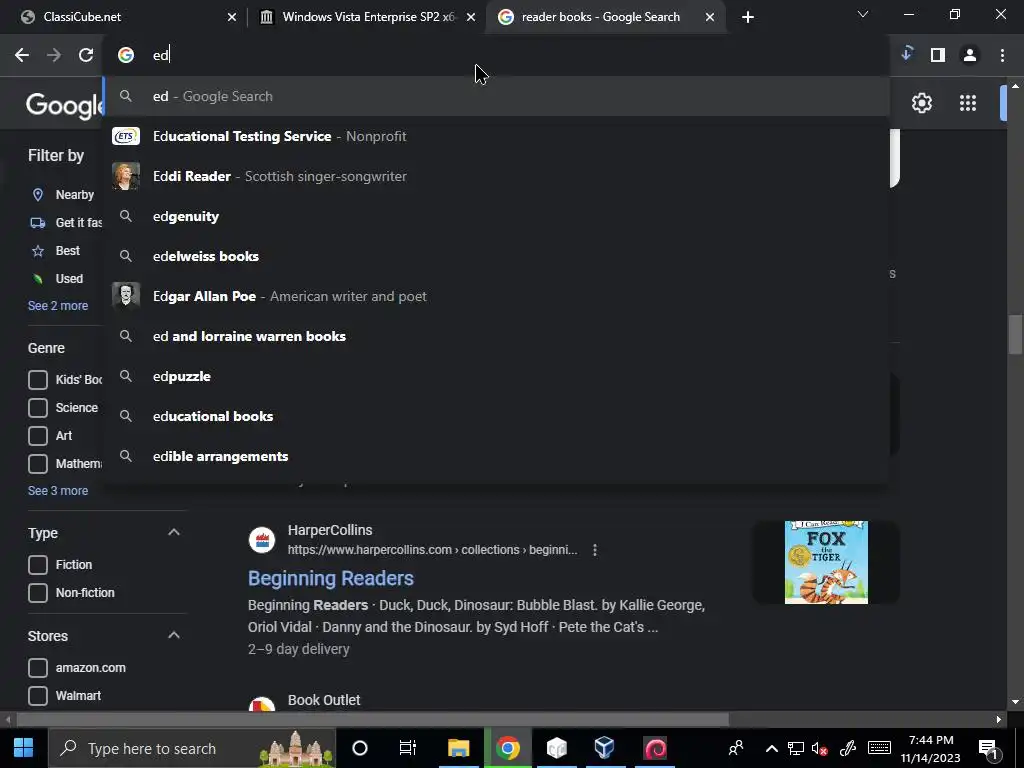Open a new tab with the plus button
The width and height of the screenshot is (1024, 768).
click(748, 17)
